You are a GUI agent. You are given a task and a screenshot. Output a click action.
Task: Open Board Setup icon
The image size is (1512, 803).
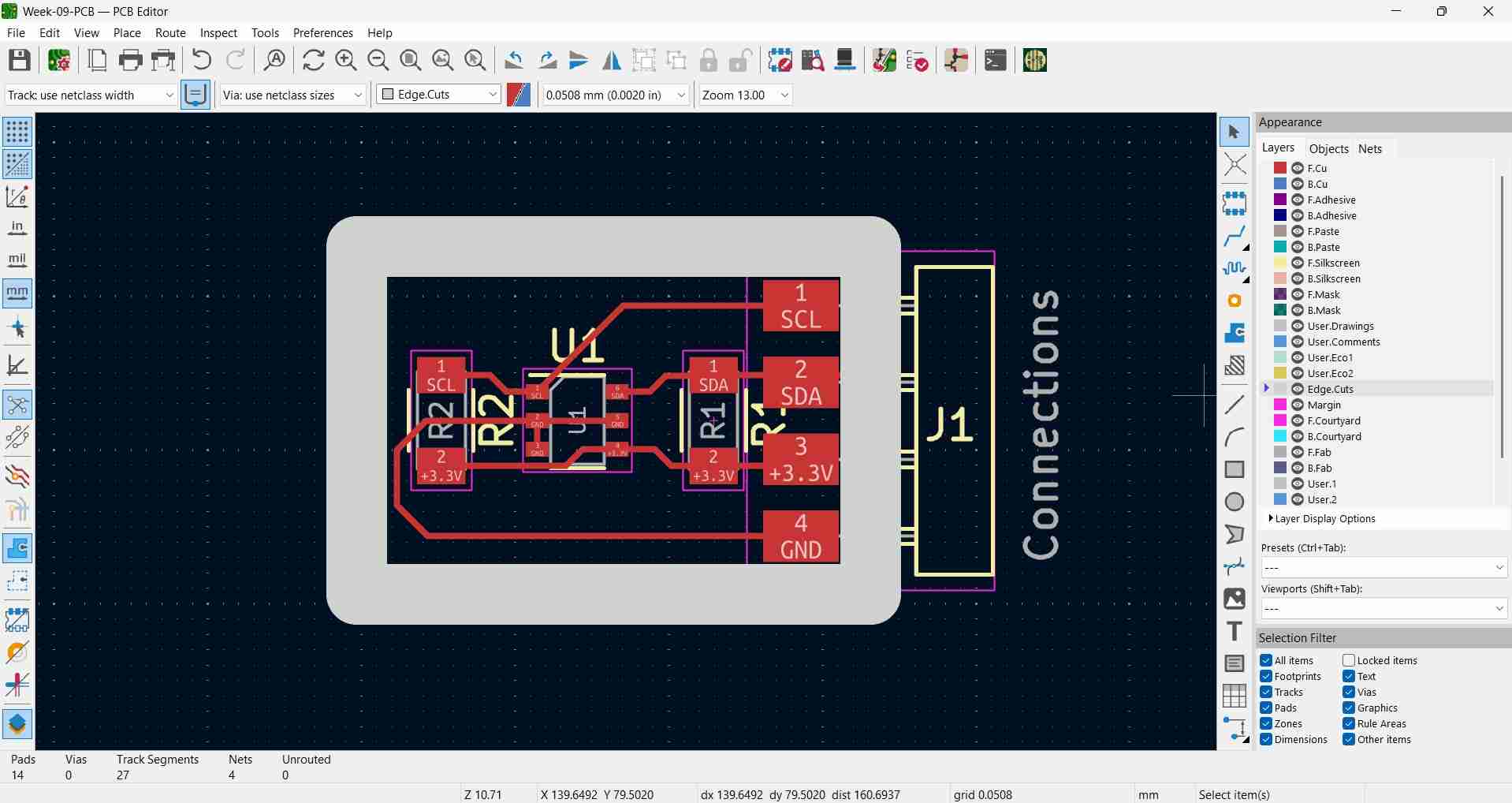[x=59, y=61]
